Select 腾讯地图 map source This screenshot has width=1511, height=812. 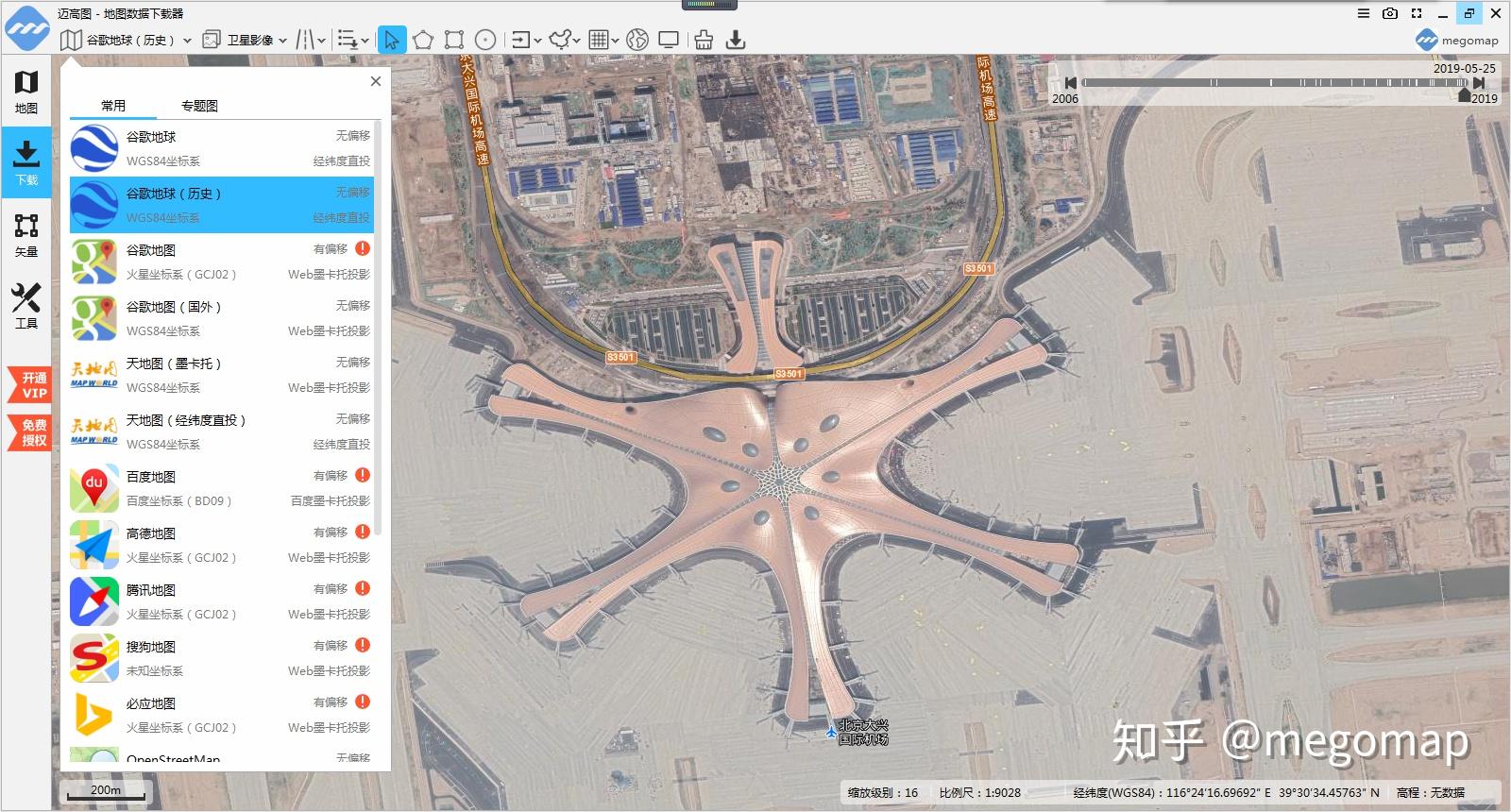(x=222, y=601)
